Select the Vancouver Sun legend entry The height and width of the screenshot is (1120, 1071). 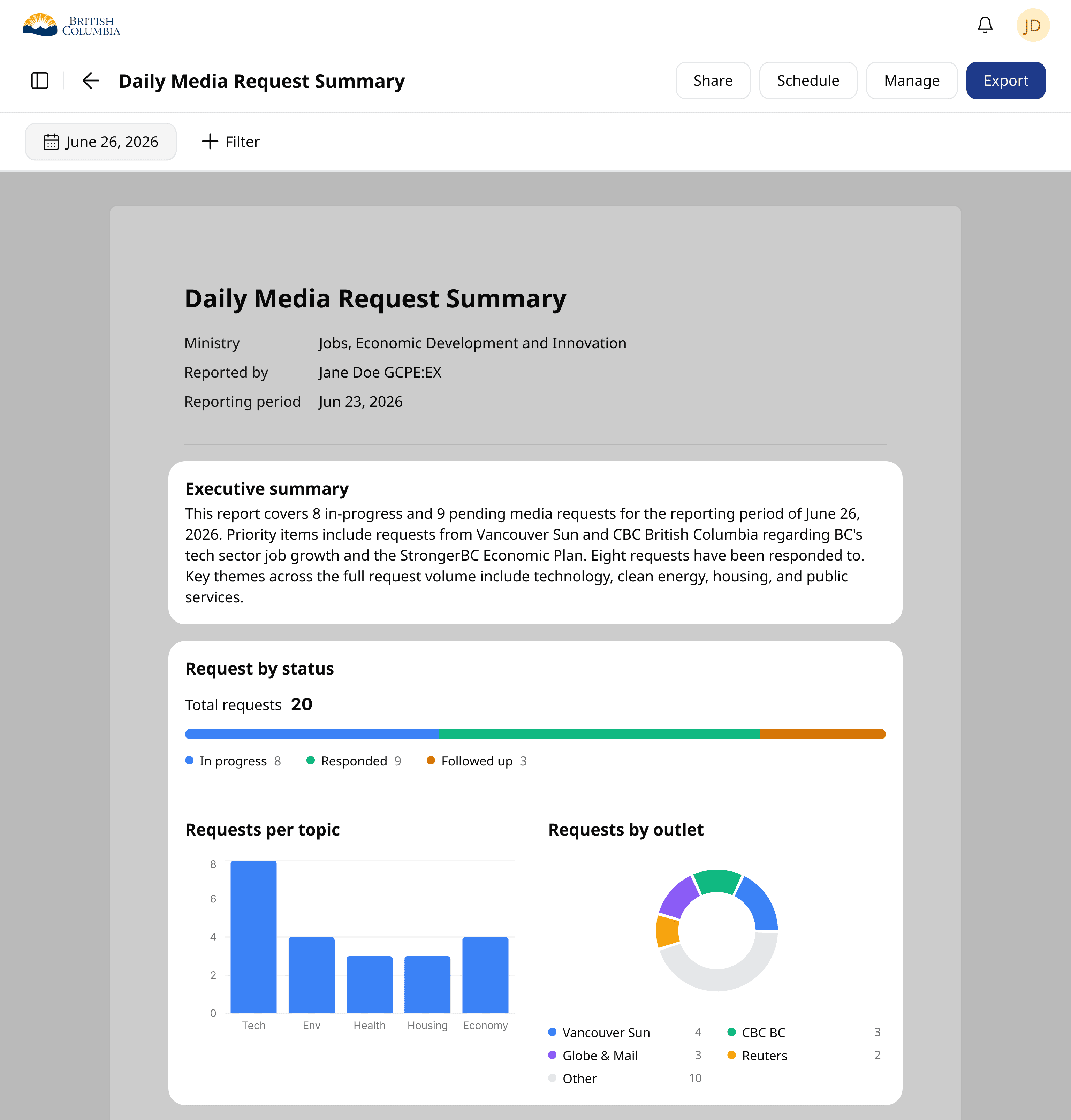click(x=624, y=1032)
